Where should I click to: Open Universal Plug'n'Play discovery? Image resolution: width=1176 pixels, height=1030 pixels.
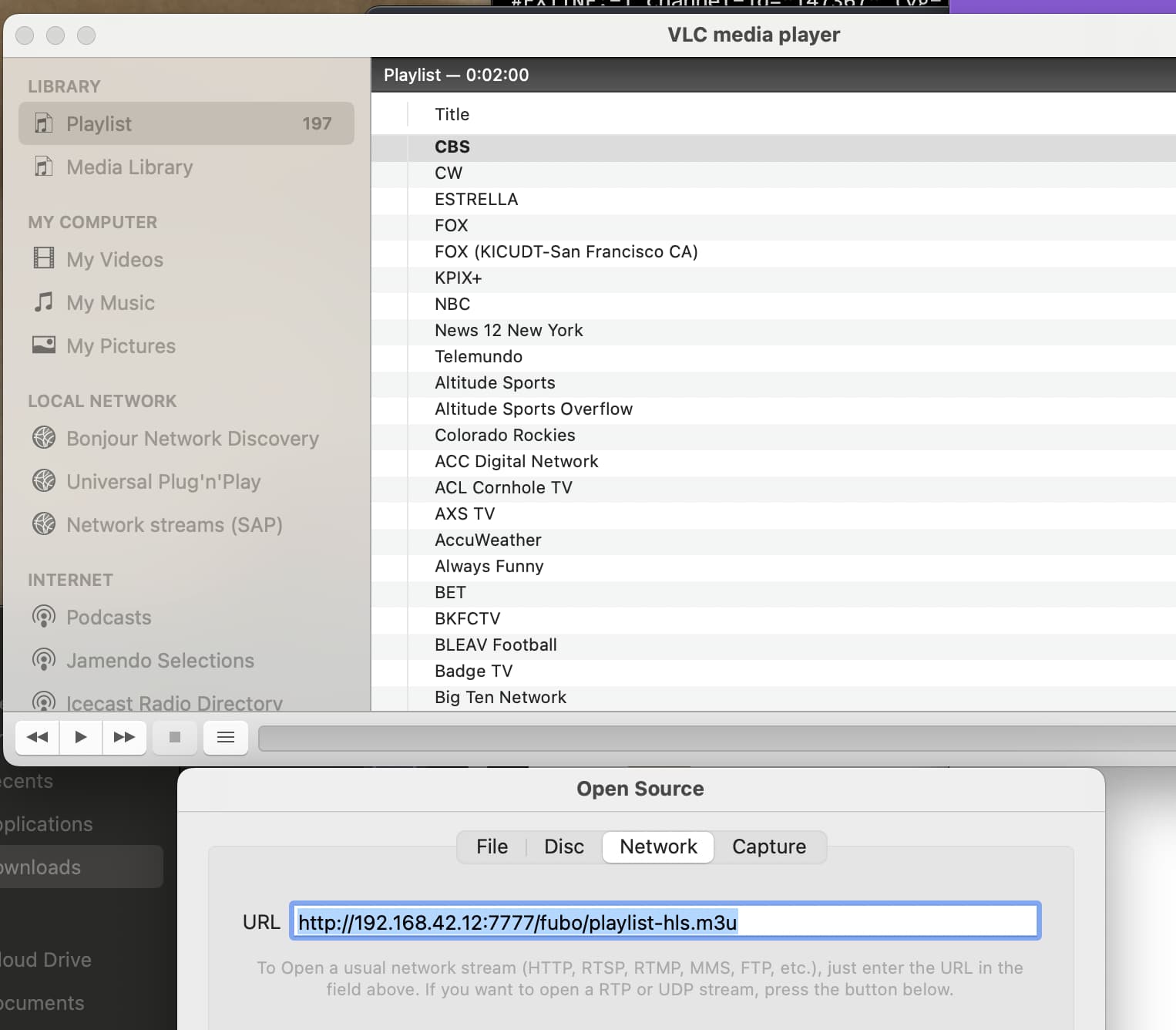(163, 482)
